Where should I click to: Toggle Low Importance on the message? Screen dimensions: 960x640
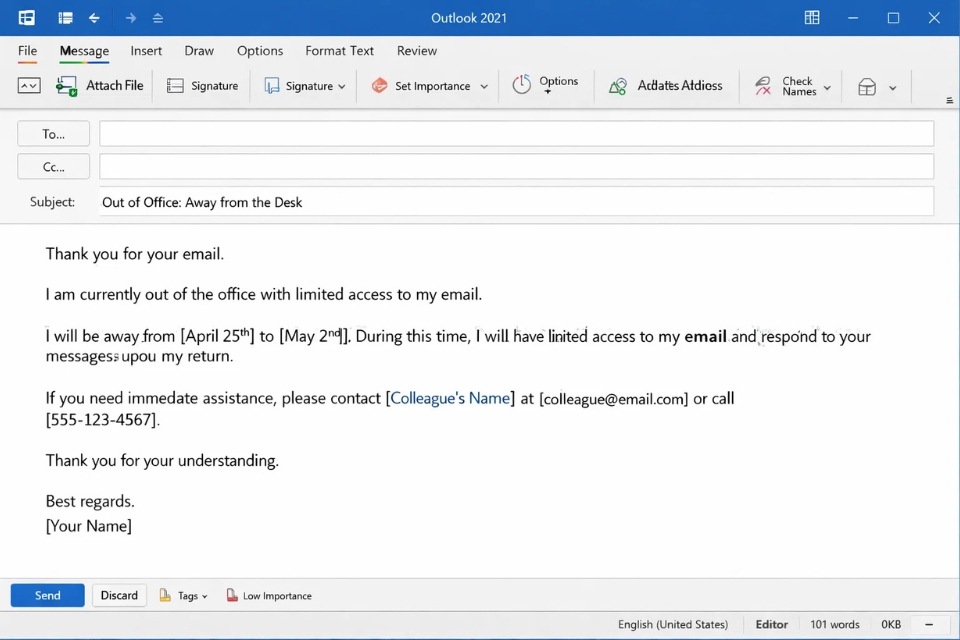point(268,595)
